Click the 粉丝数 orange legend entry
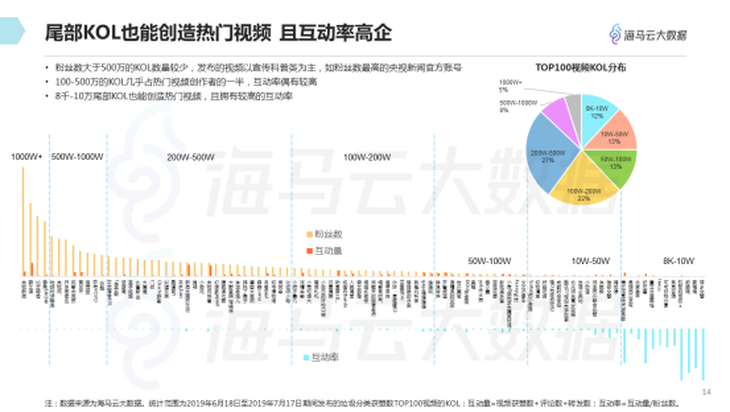 (324, 234)
